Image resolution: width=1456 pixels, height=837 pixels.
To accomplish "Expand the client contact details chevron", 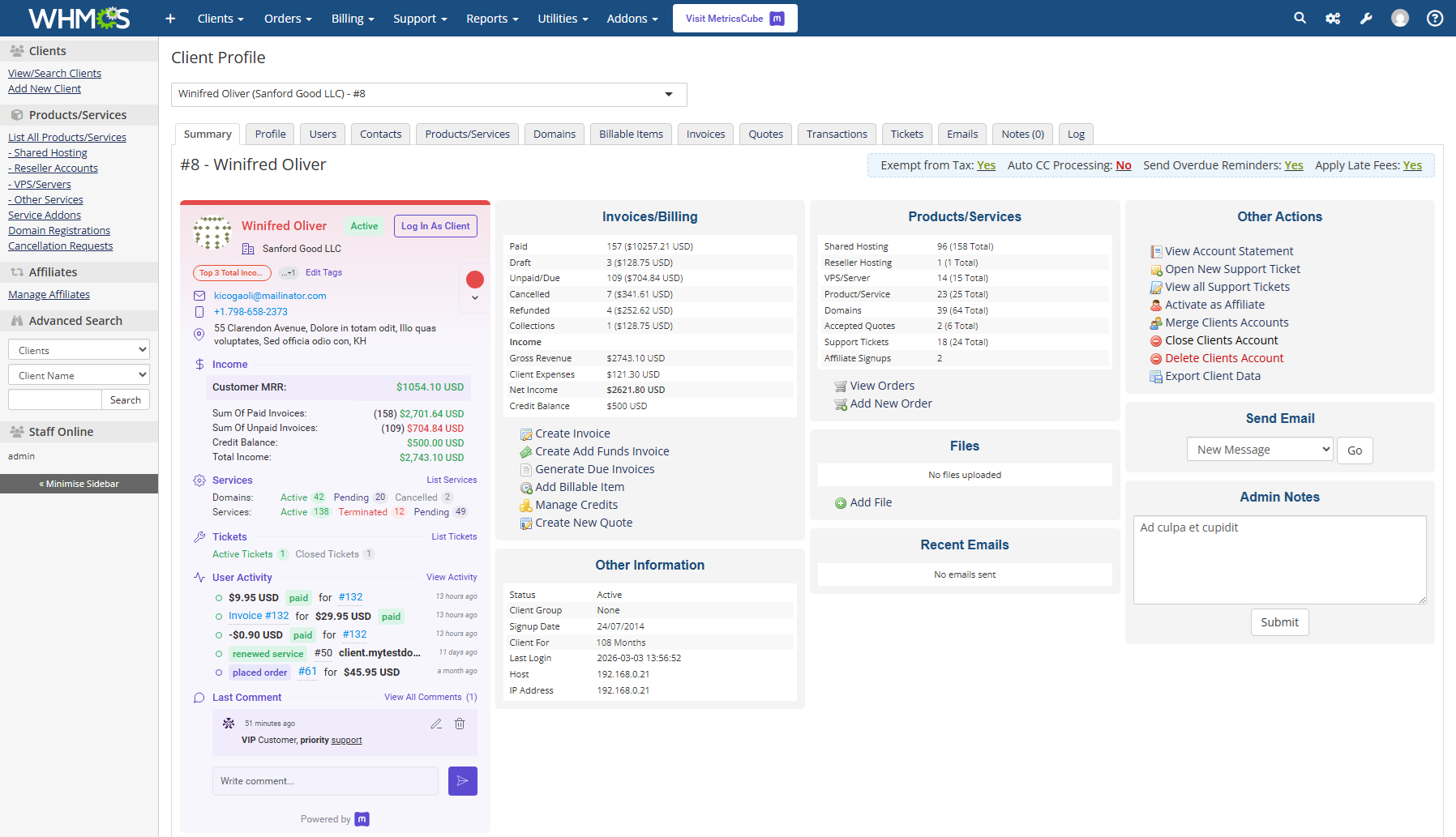I will [x=474, y=298].
